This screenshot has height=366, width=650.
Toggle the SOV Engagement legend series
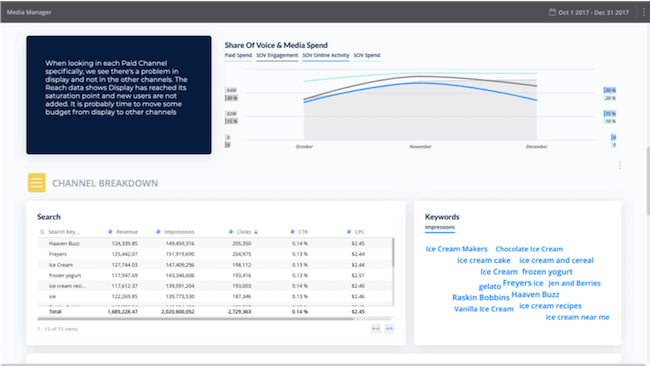pos(277,56)
